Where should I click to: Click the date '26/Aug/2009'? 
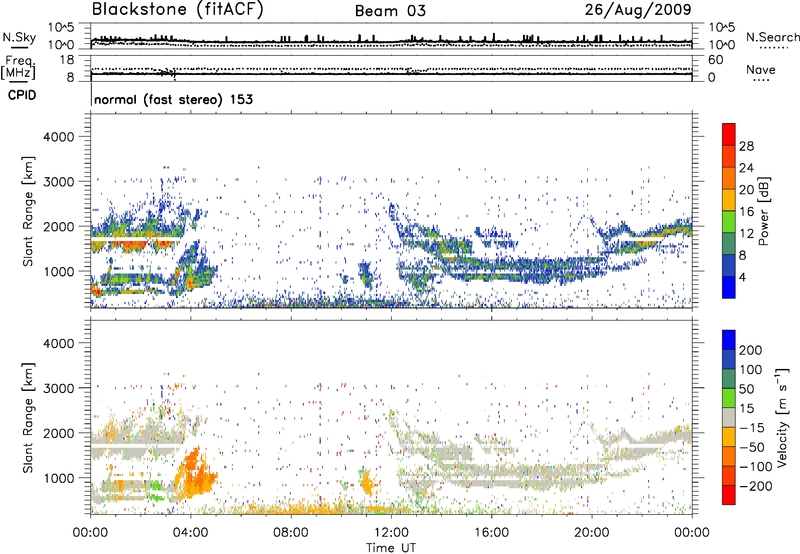[x=638, y=9]
